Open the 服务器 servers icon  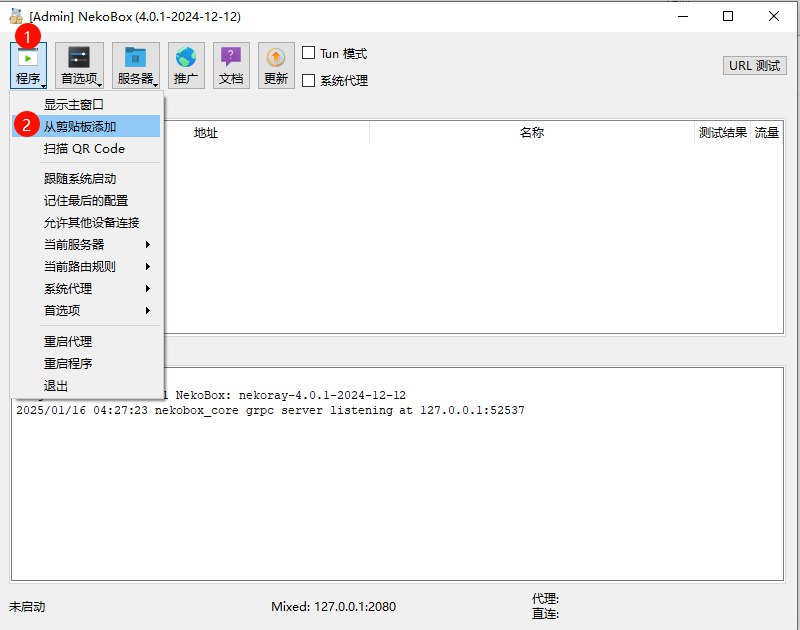click(135, 63)
